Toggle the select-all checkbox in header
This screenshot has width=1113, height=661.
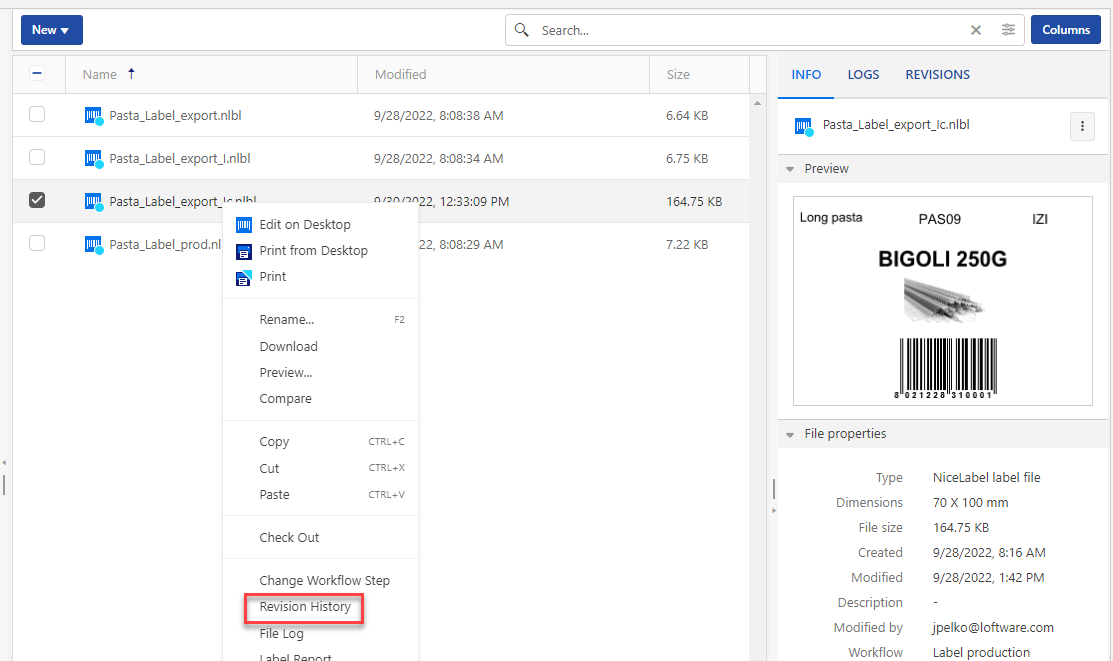click(37, 74)
